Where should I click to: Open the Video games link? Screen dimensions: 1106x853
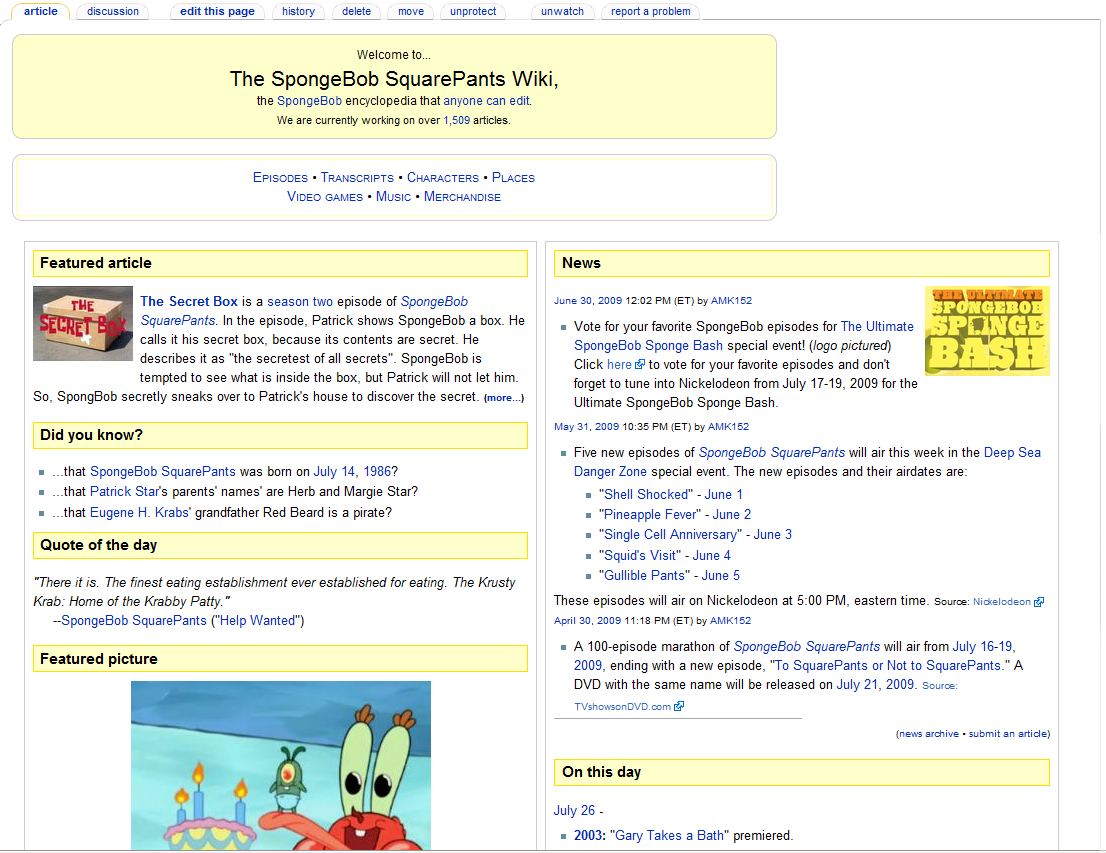[x=324, y=197]
